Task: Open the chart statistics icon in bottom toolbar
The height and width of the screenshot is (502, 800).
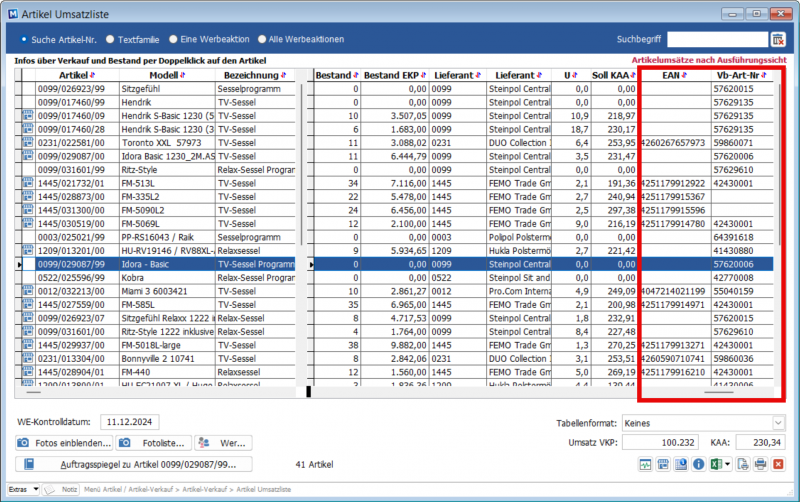Action: (647, 464)
